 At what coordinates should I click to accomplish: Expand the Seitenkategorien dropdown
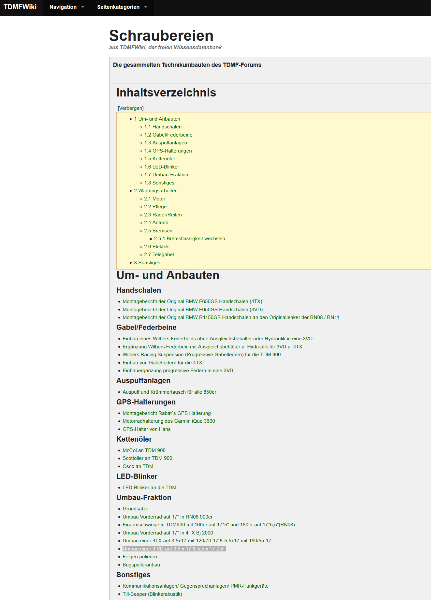pyautogui.click(x=122, y=7)
